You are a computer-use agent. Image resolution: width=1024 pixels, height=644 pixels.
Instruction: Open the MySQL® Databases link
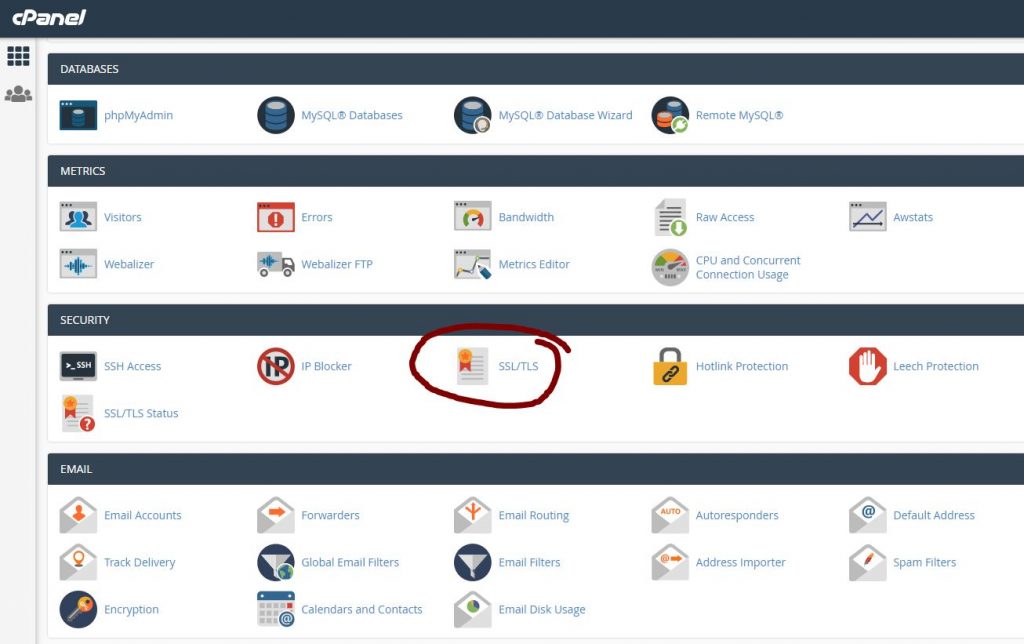[x=352, y=116]
